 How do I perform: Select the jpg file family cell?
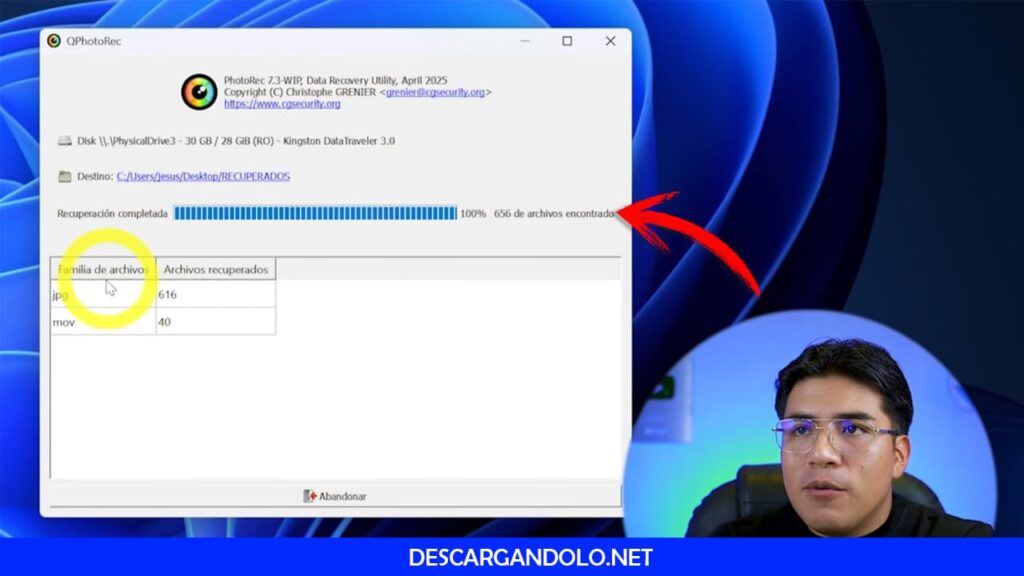(x=103, y=295)
